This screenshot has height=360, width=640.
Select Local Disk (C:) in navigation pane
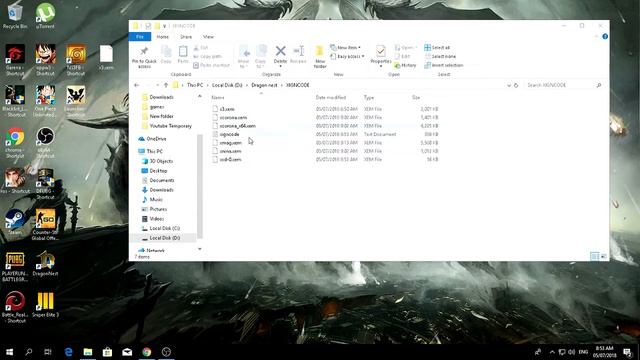pos(161,228)
